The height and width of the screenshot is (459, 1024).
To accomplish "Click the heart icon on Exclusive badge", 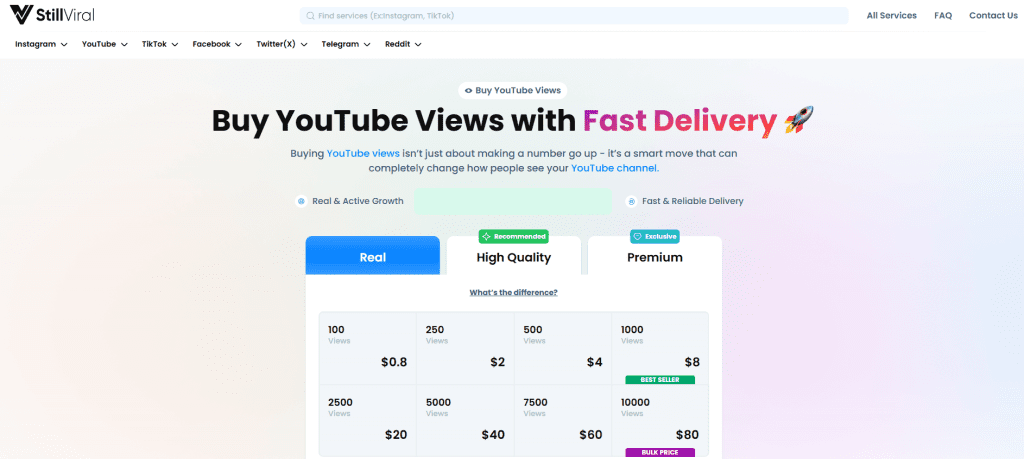I will (637, 236).
